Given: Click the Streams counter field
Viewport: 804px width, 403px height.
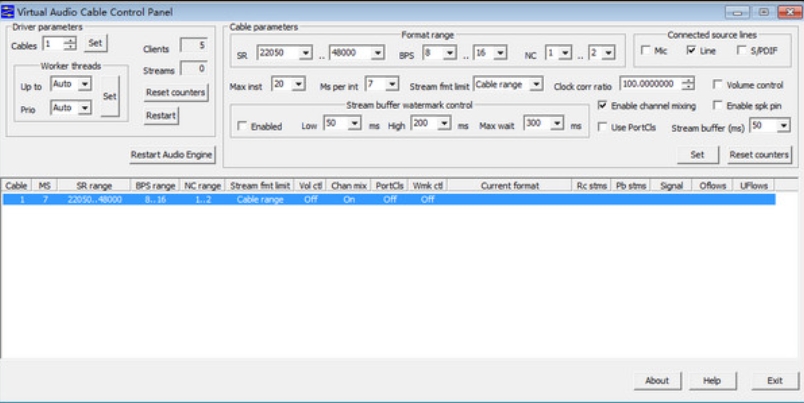Looking at the screenshot, I should tap(194, 68).
